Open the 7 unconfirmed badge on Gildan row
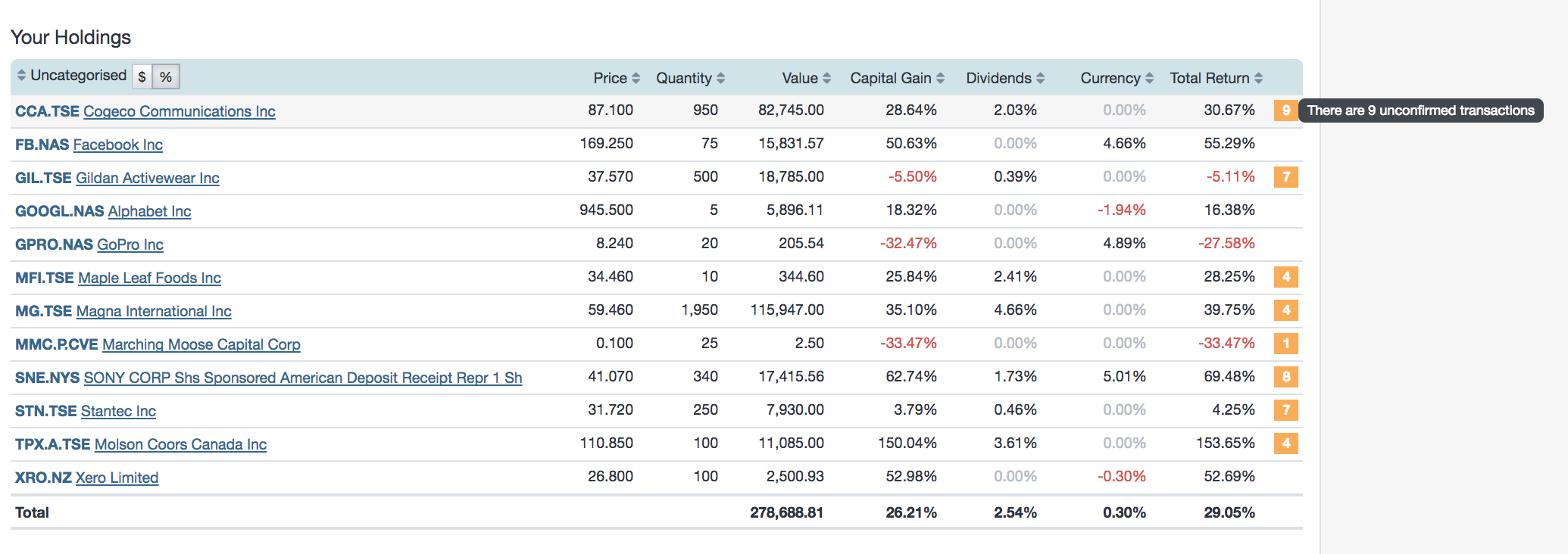1568x554 pixels. 1285,177
